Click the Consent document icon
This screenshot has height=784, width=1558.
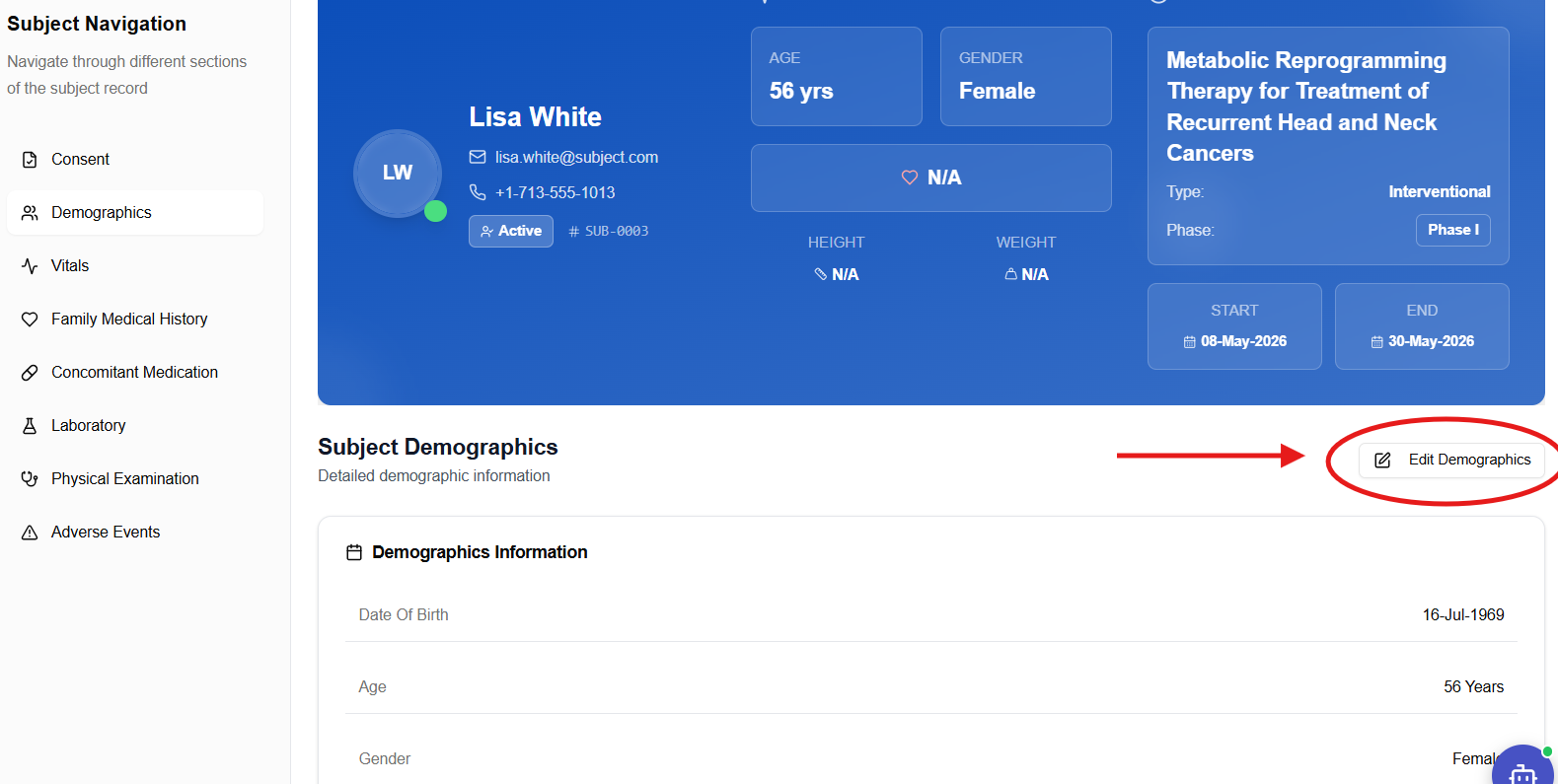30,159
